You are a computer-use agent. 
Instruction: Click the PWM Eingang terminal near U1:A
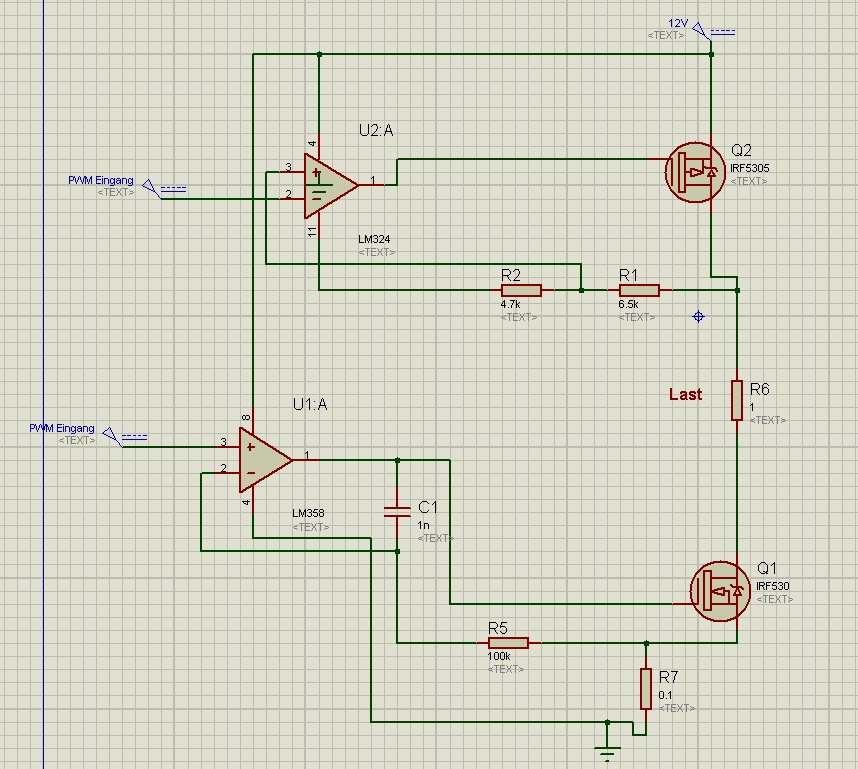click(x=124, y=437)
